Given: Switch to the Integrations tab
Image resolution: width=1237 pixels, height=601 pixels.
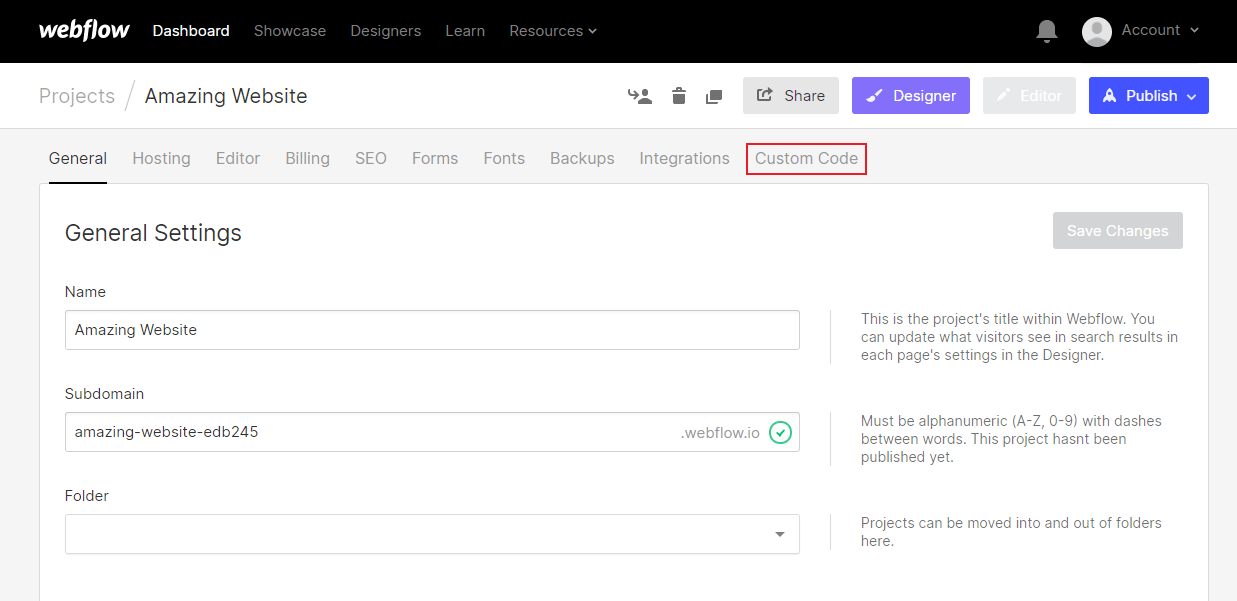Looking at the screenshot, I should [x=685, y=158].
